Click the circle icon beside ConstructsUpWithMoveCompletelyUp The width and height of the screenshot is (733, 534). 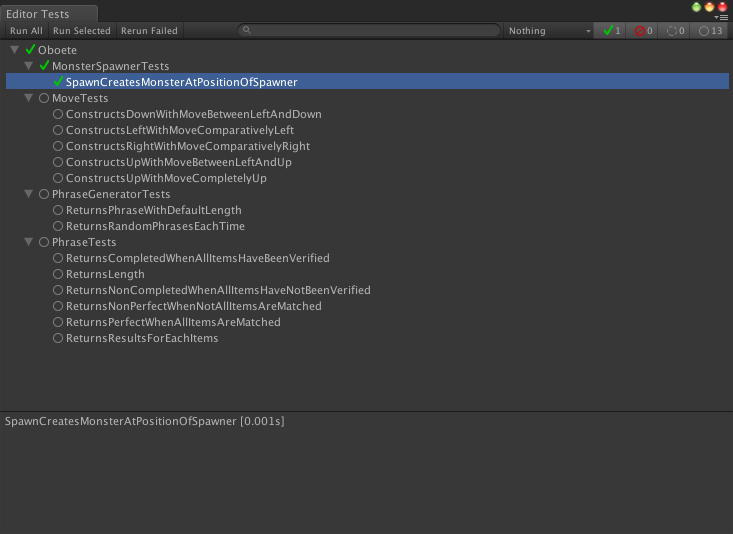pos(58,178)
